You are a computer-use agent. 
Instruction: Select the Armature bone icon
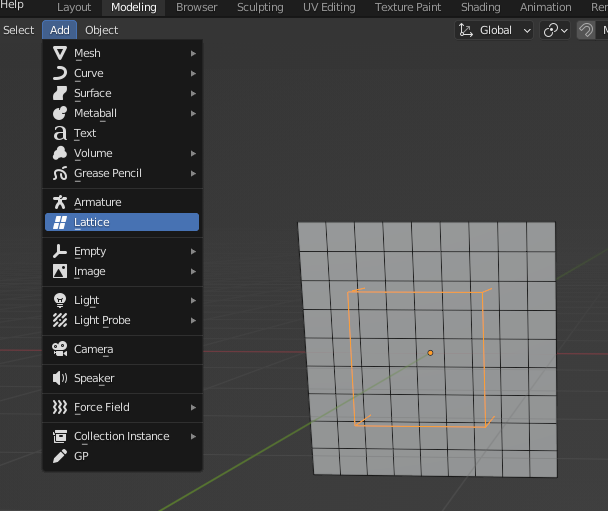tap(60, 202)
